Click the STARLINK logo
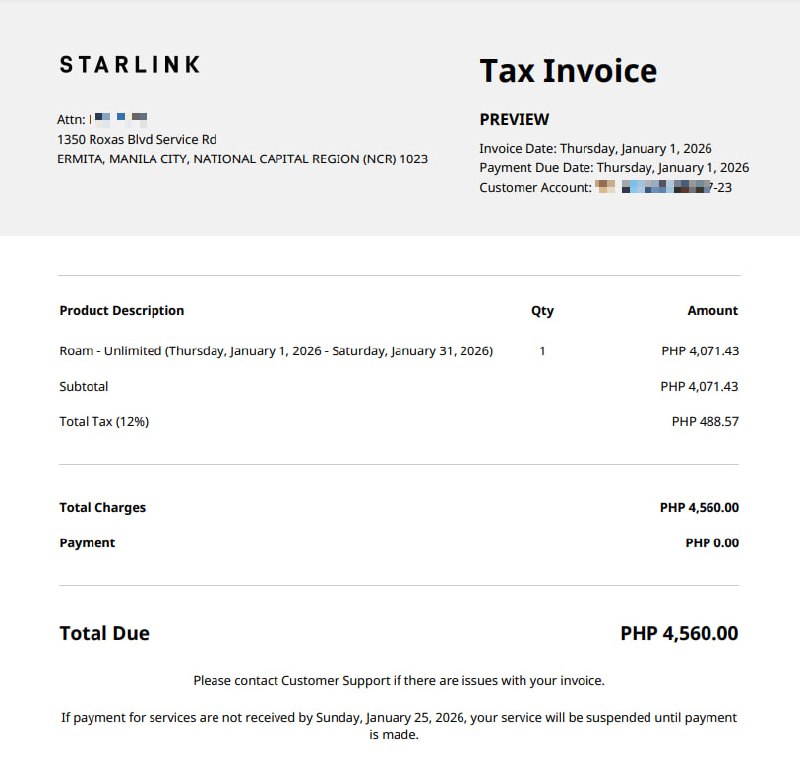Image resolution: width=800 pixels, height=761 pixels. tap(130, 65)
